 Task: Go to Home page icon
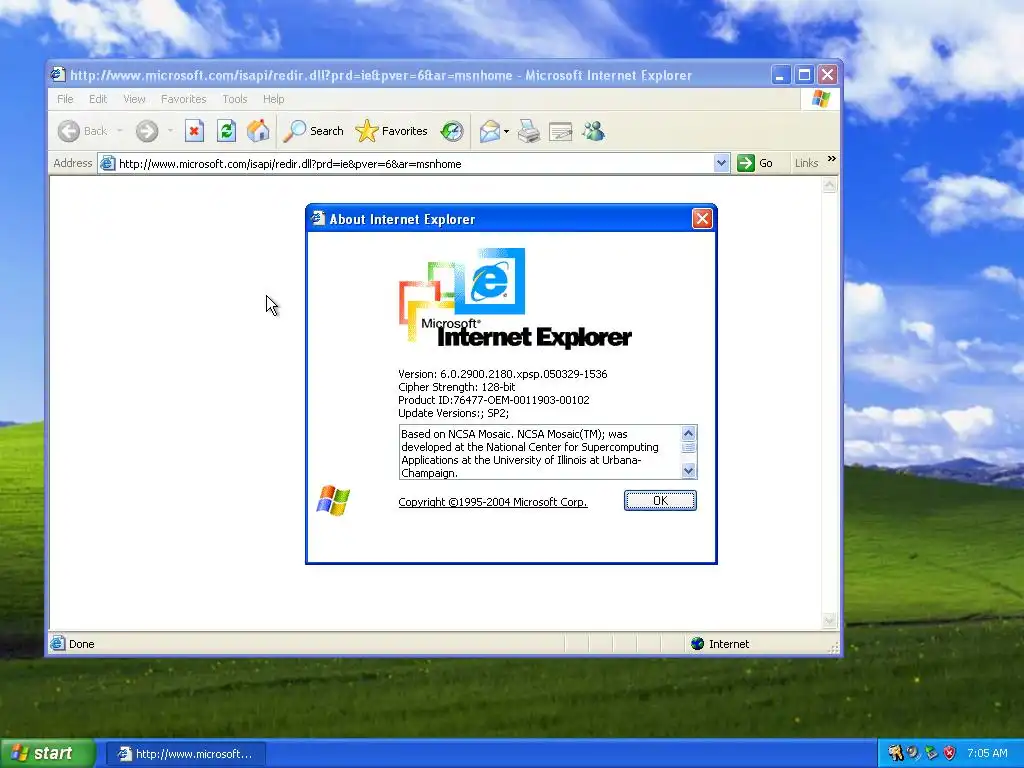pos(258,131)
